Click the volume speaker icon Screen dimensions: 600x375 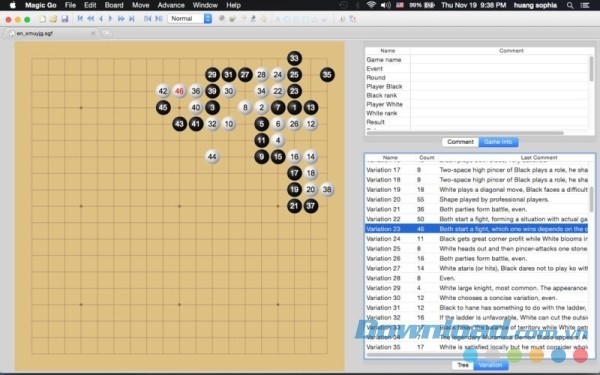(386, 5)
